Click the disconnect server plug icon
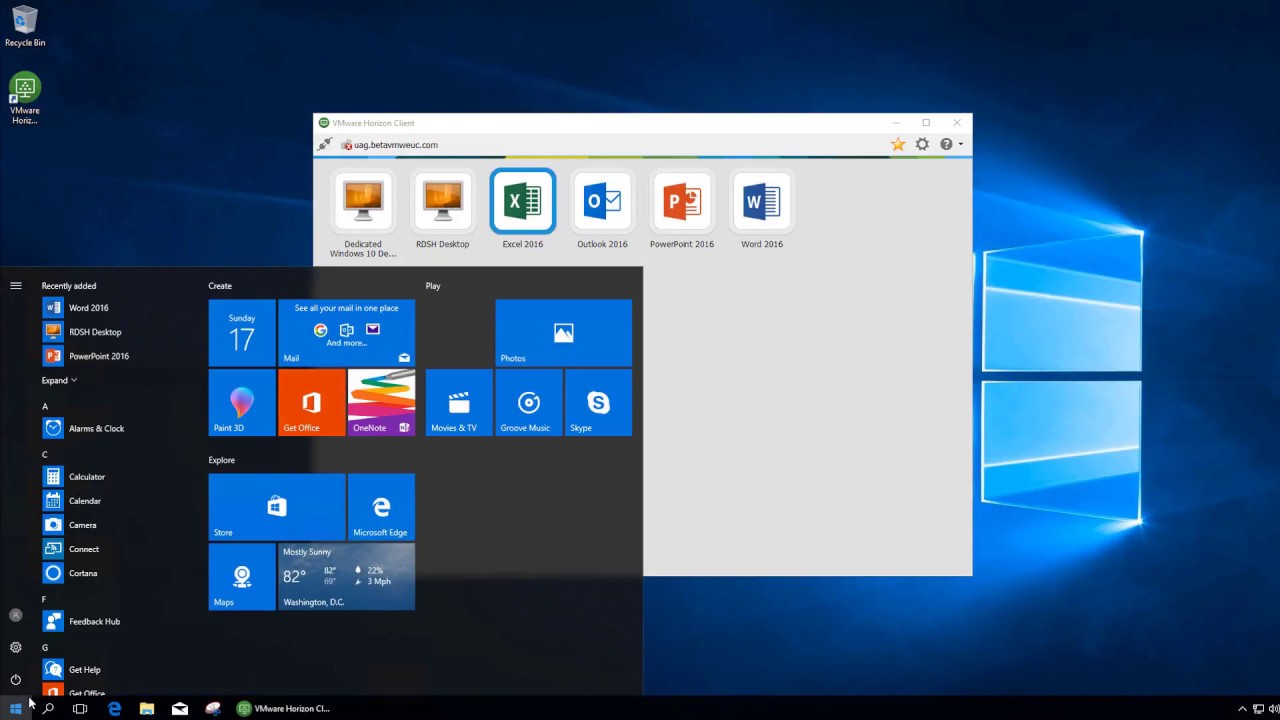This screenshot has height=720, width=1280. [x=324, y=145]
